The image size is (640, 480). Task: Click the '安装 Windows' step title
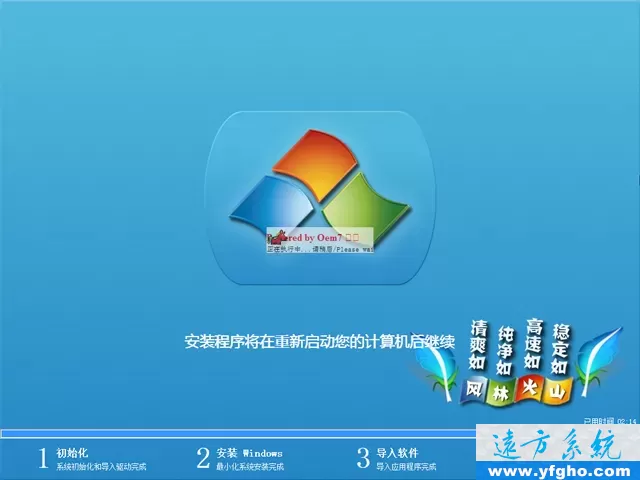(x=249, y=453)
